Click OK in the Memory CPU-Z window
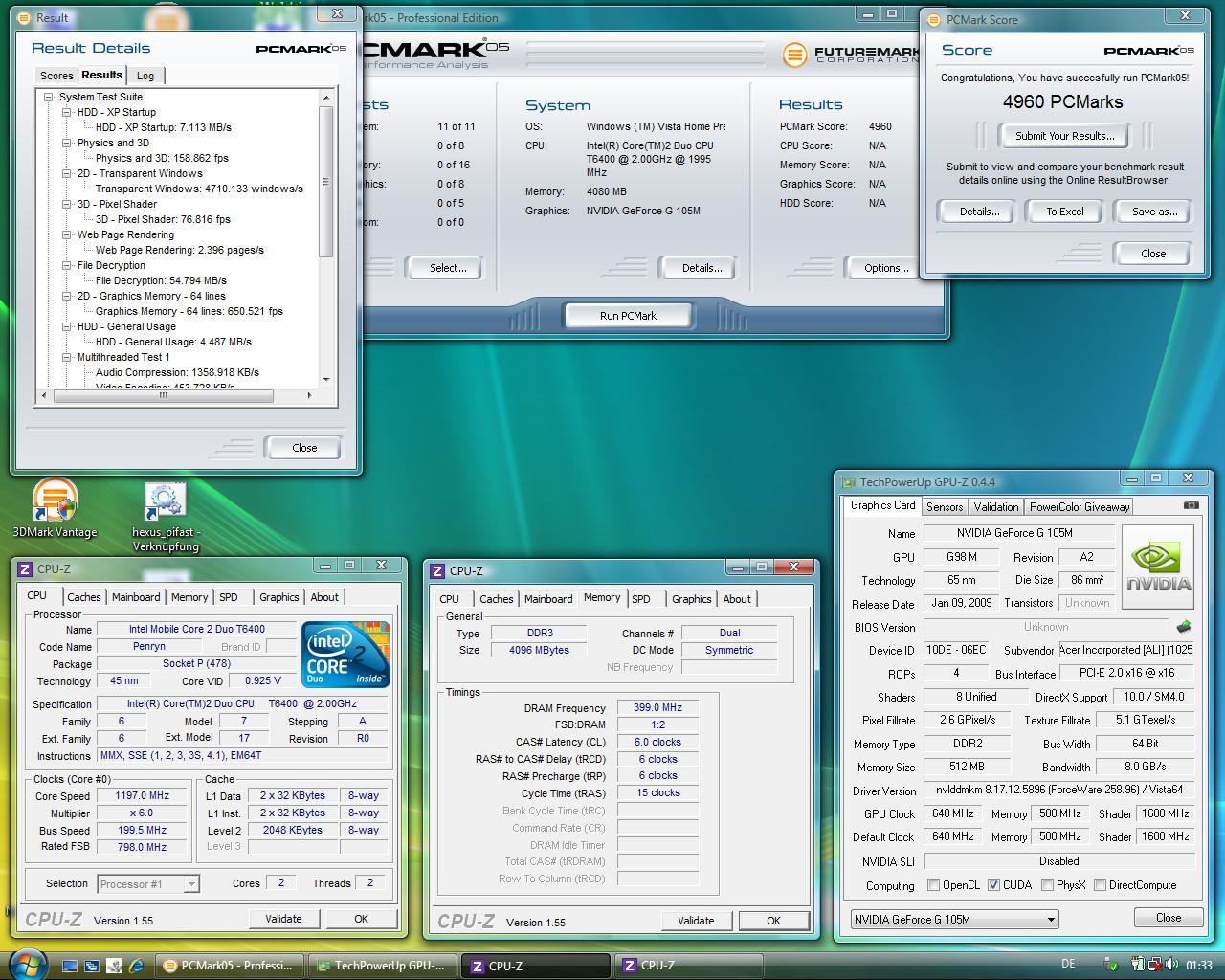The height and width of the screenshot is (980, 1225). coord(773,921)
